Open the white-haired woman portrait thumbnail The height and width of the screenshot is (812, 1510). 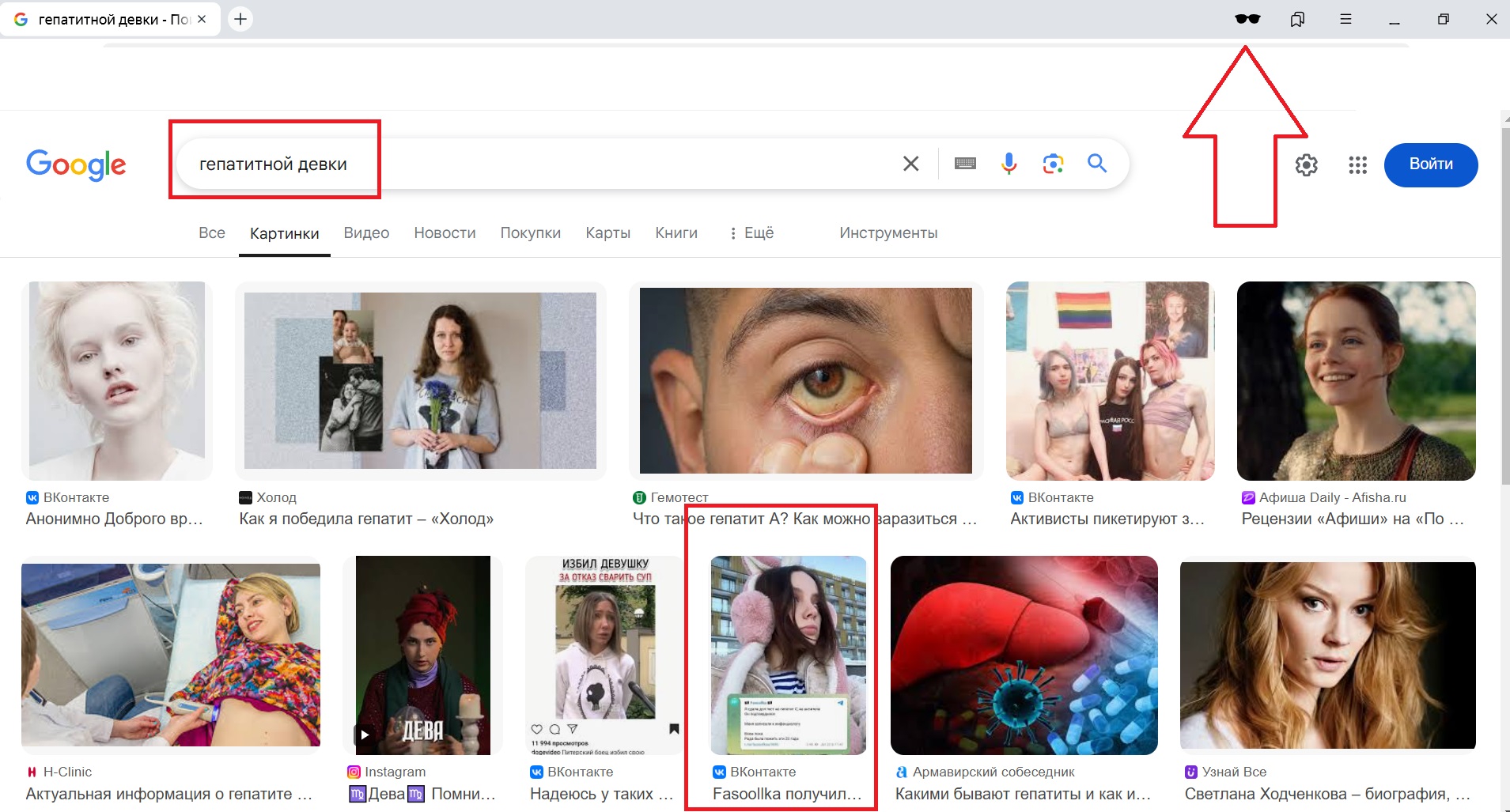tap(117, 380)
